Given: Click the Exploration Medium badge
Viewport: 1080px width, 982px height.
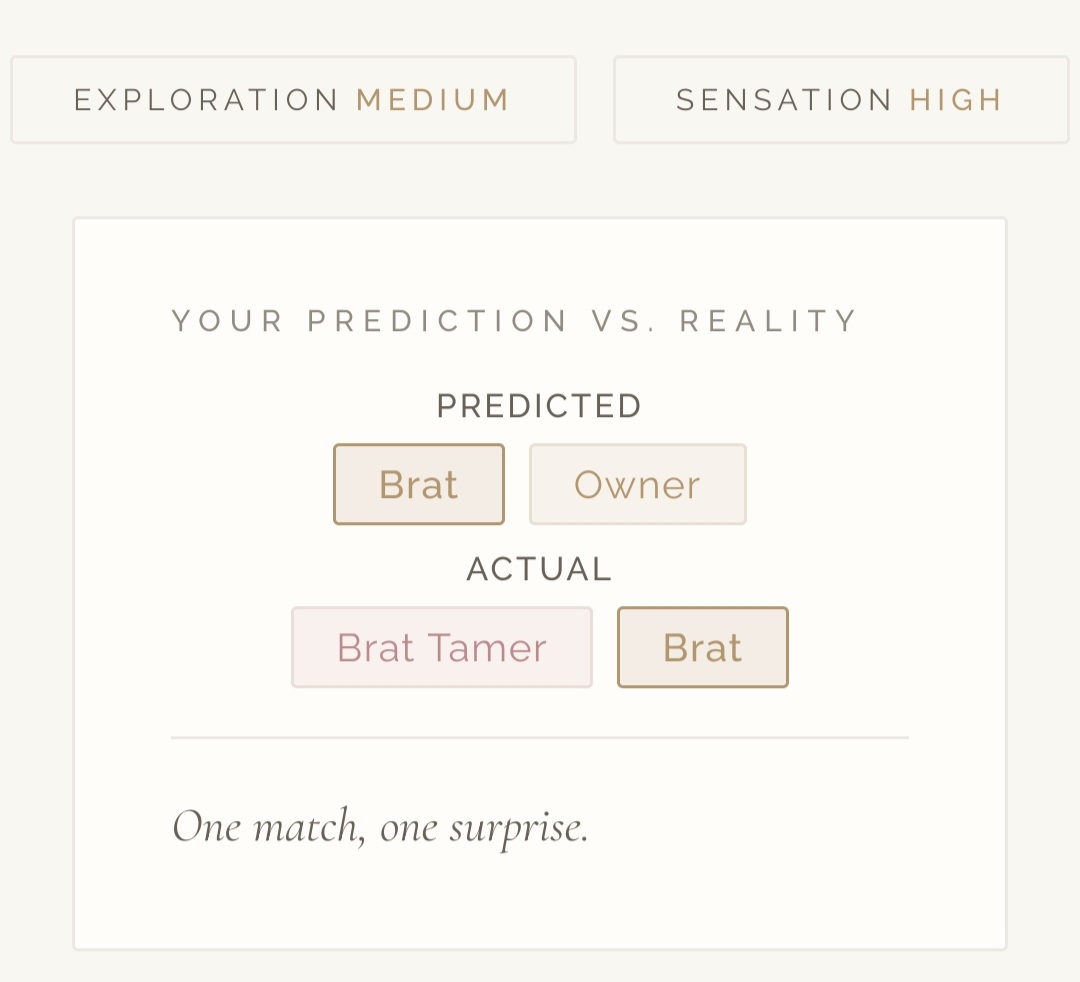Looking at the screenshot, I should point(293,100).
